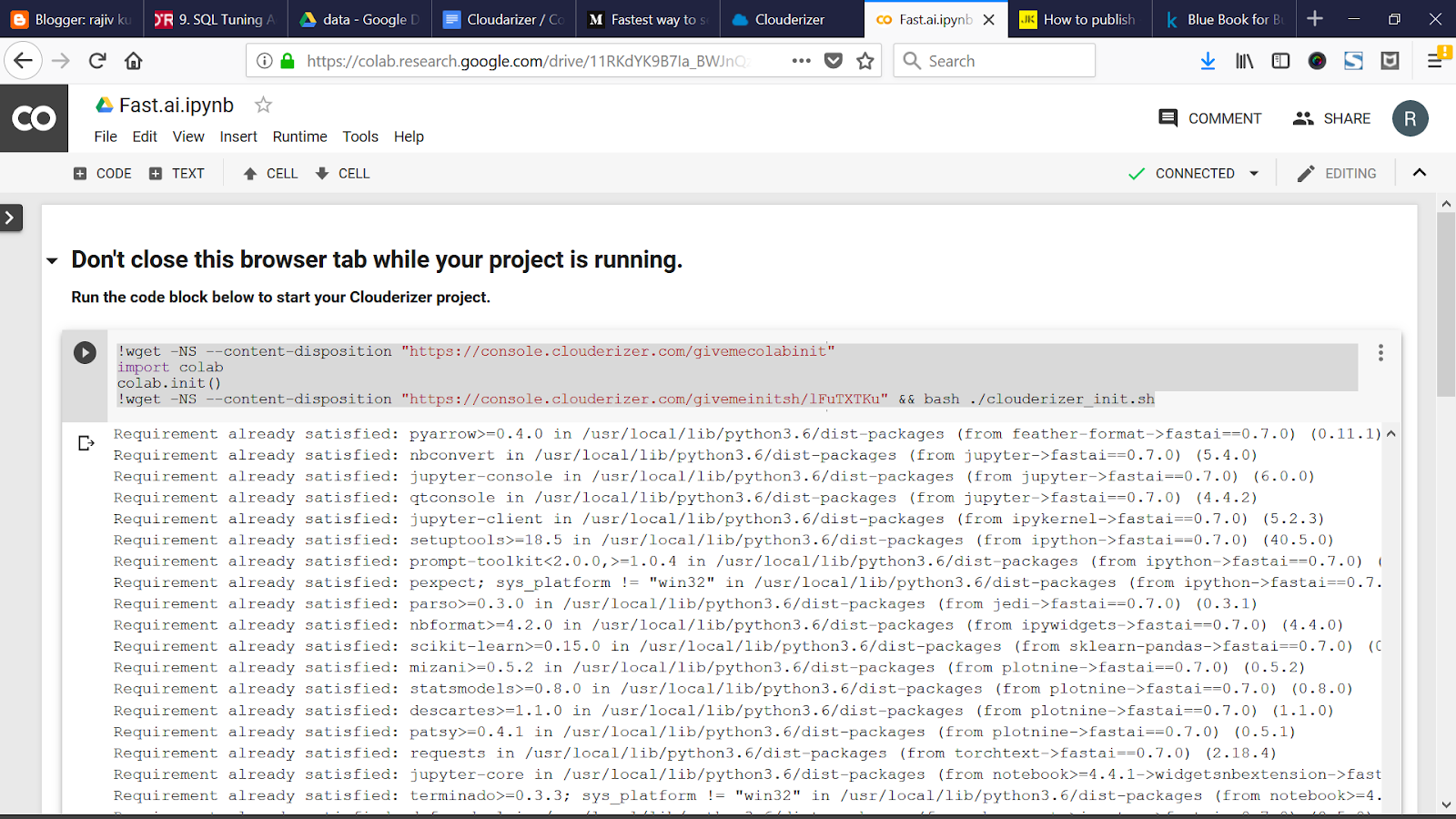Open the left sidebar panel arrow
This screenshot has width=1456, height=819.
[x=10, y=217]
